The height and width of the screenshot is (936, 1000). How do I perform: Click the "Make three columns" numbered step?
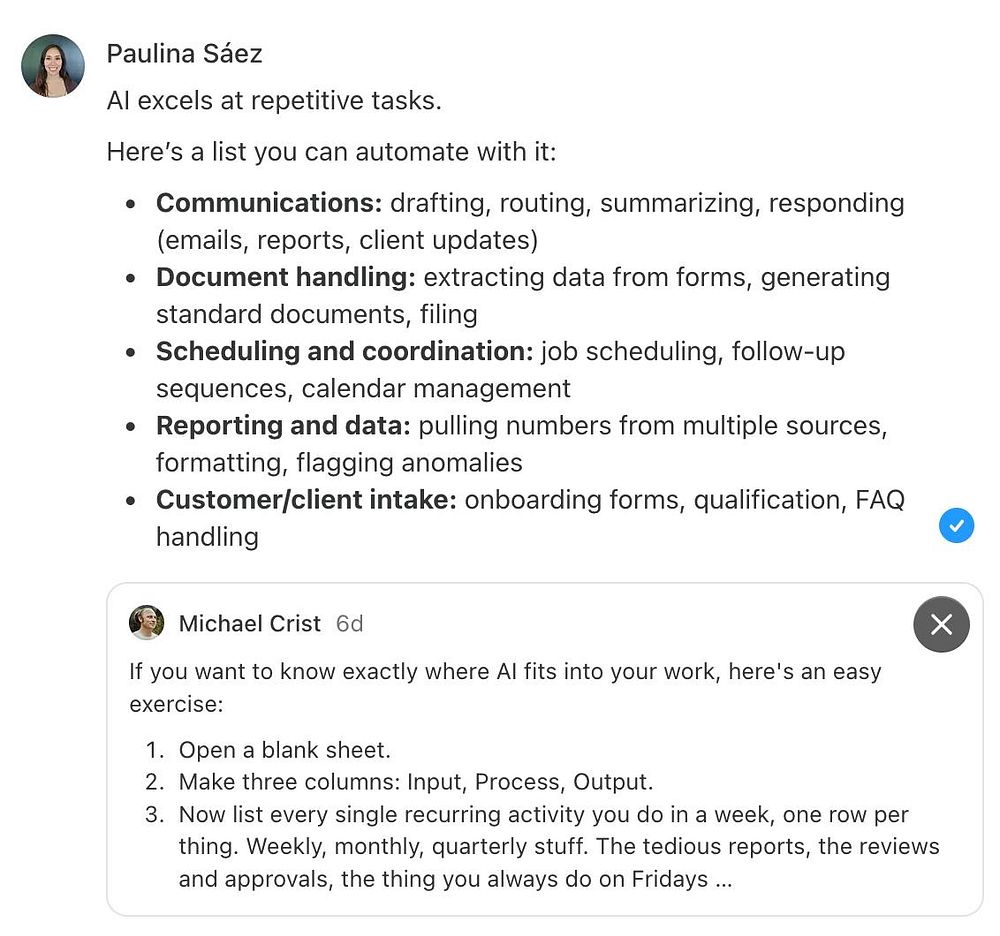pos(415,782)
